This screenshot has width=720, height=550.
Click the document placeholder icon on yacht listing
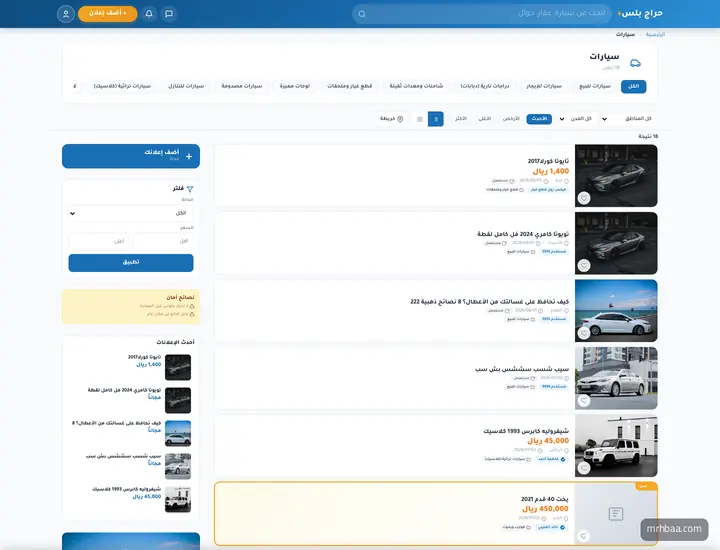[x=616, y=514]
